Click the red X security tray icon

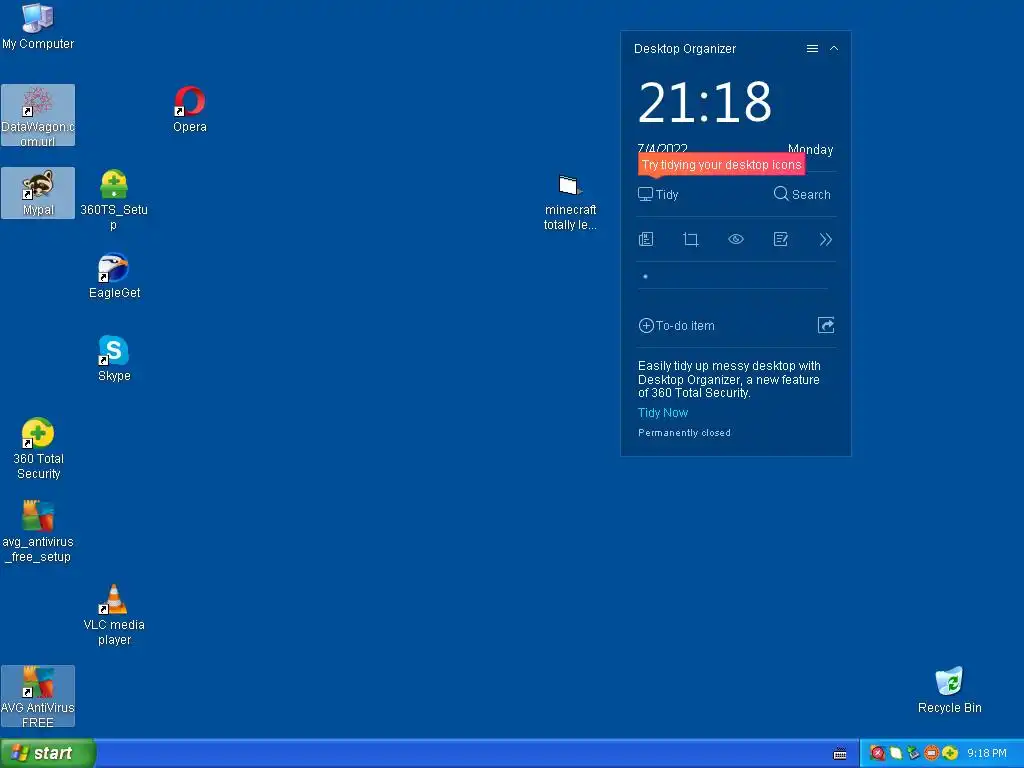point(878,753)
